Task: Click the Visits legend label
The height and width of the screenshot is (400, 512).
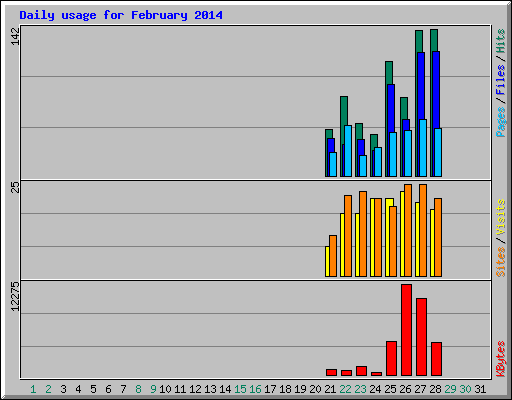Action: point(500,217)
